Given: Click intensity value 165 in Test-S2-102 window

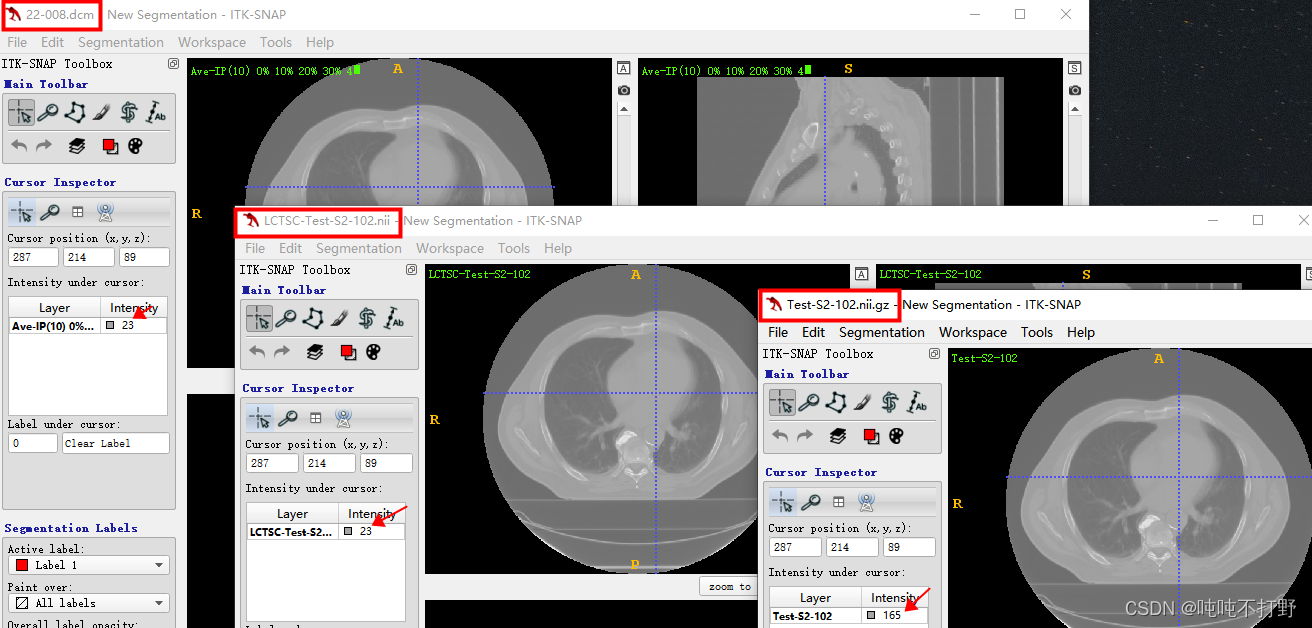Looking at the screenshot, I should 892,616.
